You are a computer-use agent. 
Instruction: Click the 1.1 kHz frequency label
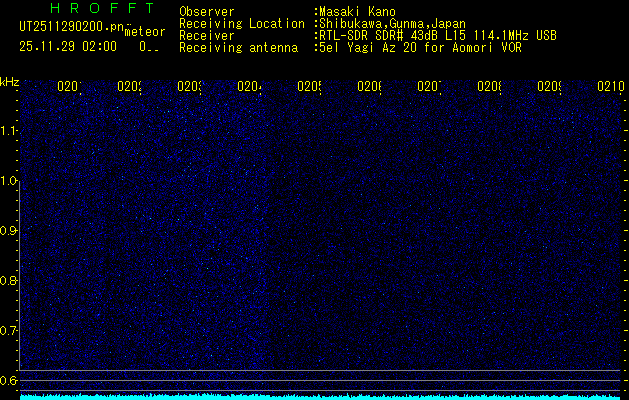[x=9, y=131]
